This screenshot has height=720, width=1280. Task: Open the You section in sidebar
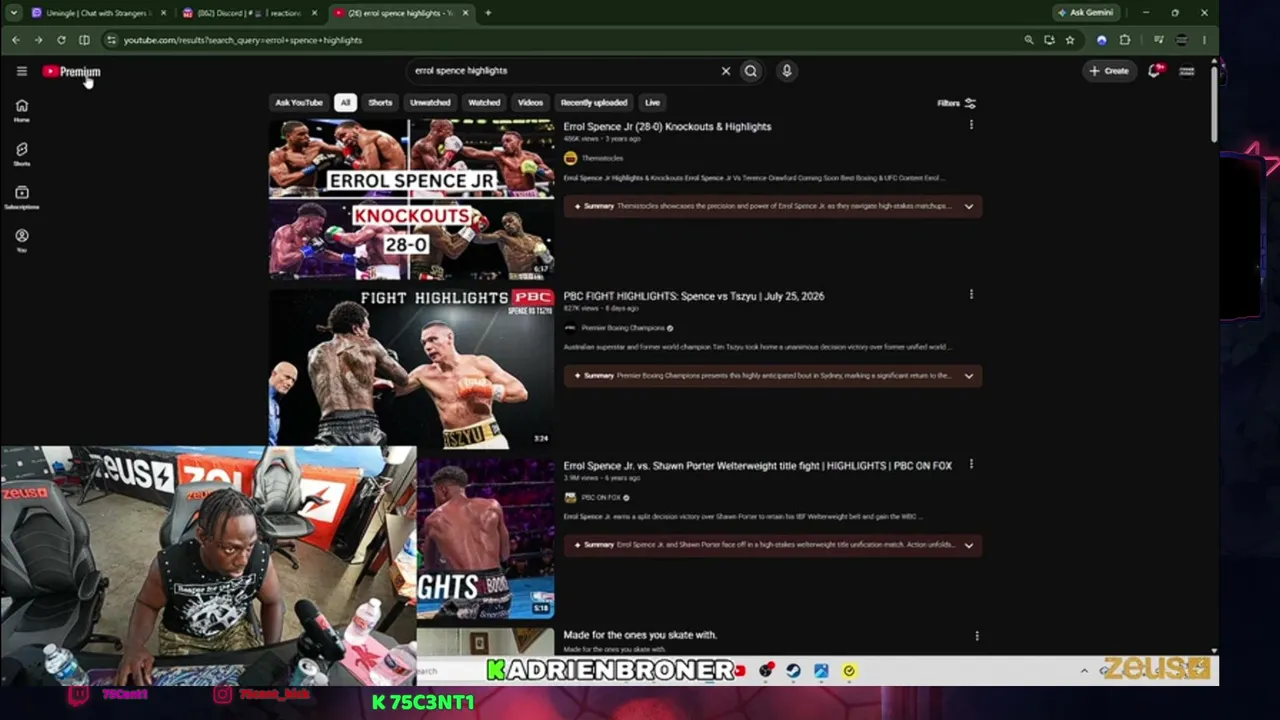[x=21, y=240]
